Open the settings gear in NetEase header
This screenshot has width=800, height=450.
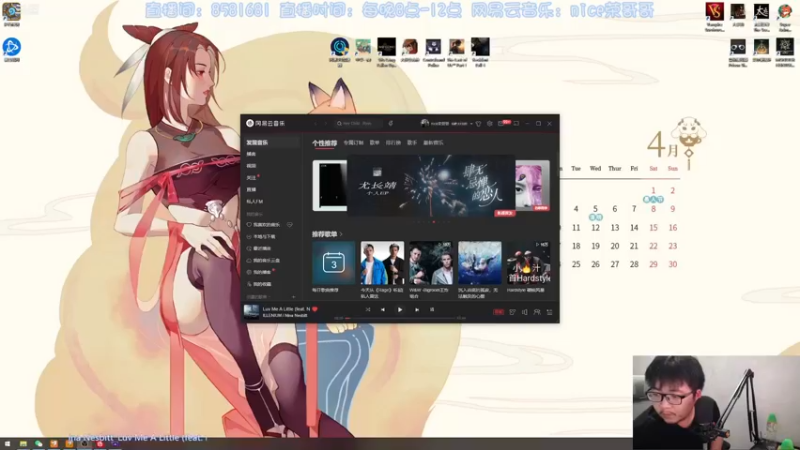click(489, 123)
